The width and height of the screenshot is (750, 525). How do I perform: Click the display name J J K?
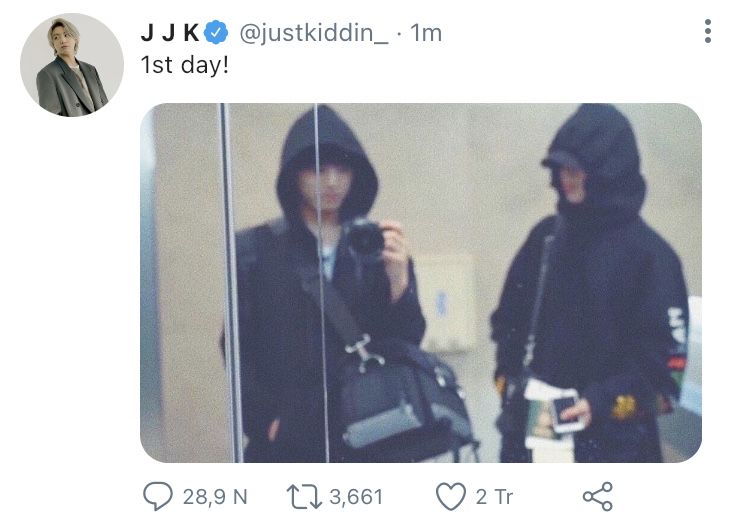[170, 33]
